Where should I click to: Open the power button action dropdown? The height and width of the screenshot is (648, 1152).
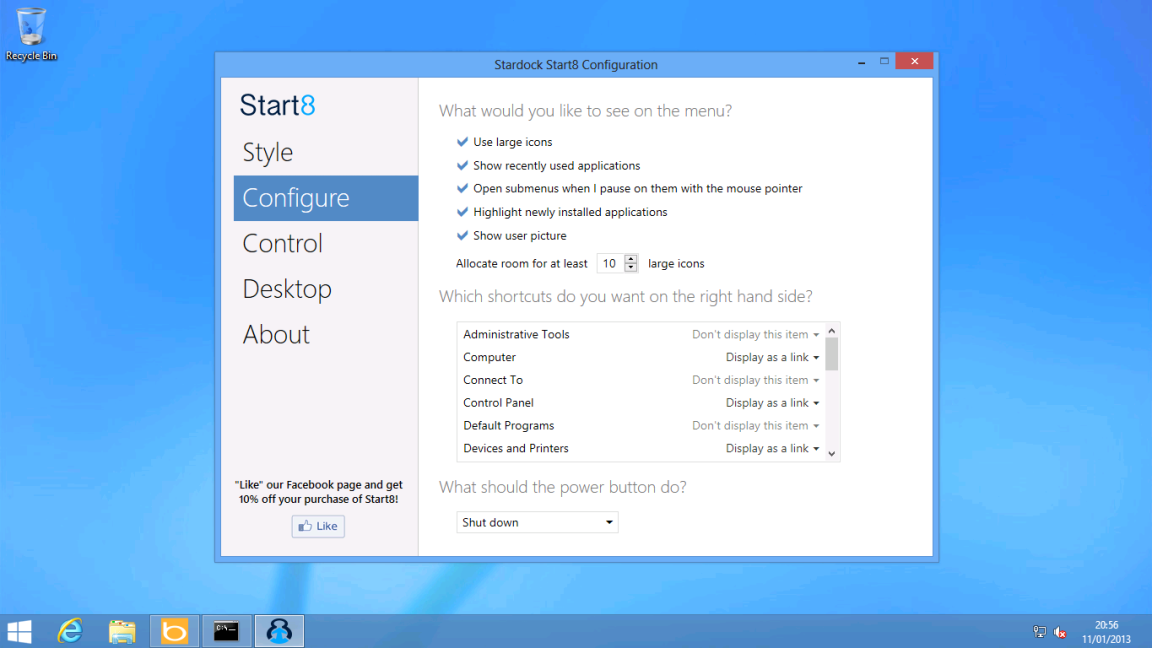click(x=537, y=521)
